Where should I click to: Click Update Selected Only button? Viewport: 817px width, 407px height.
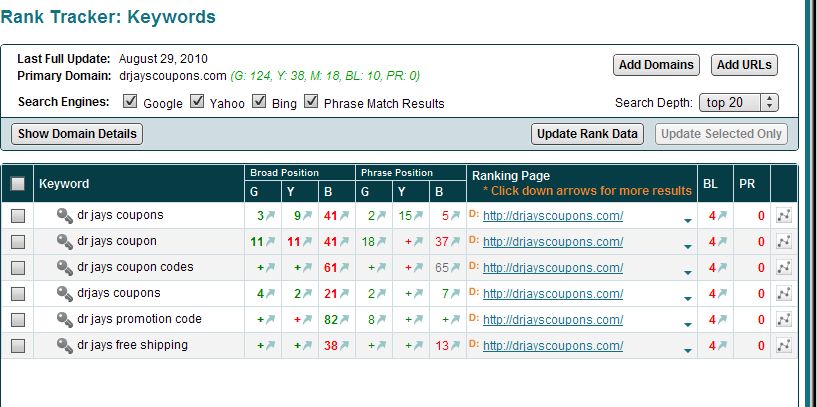(x=721, y=134)
